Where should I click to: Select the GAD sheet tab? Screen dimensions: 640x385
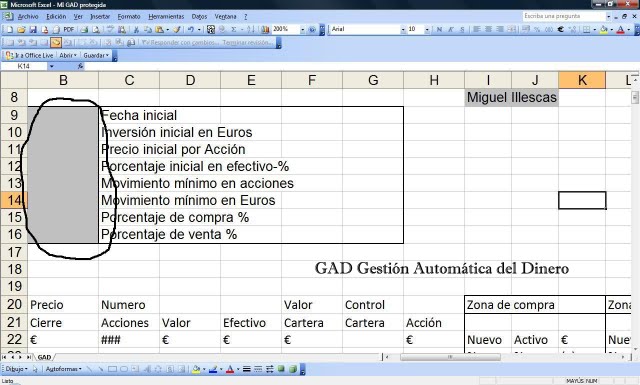pos(44,357)
